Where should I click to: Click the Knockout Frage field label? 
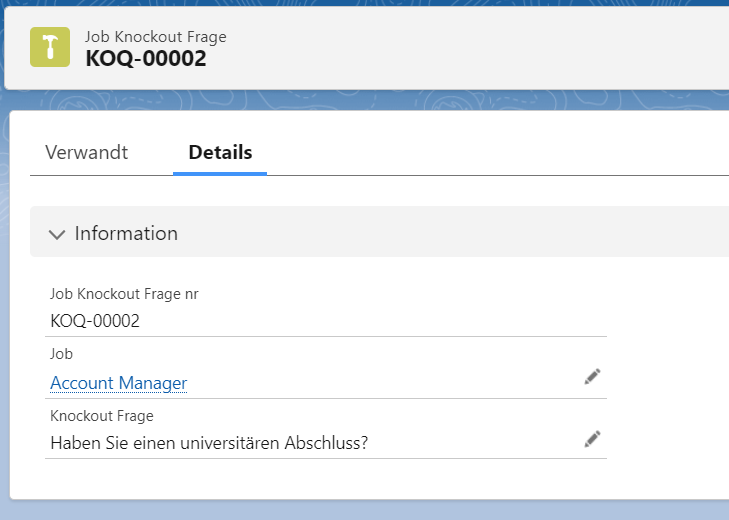tap(102, 416)
